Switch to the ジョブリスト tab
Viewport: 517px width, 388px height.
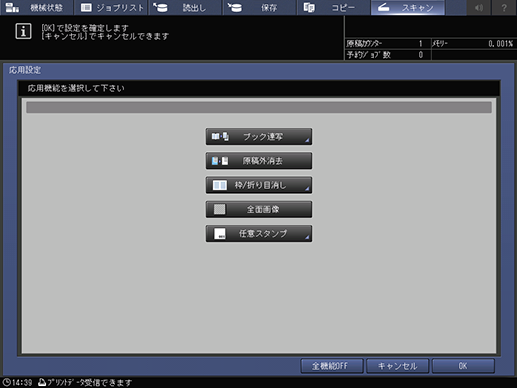(111, 7)
